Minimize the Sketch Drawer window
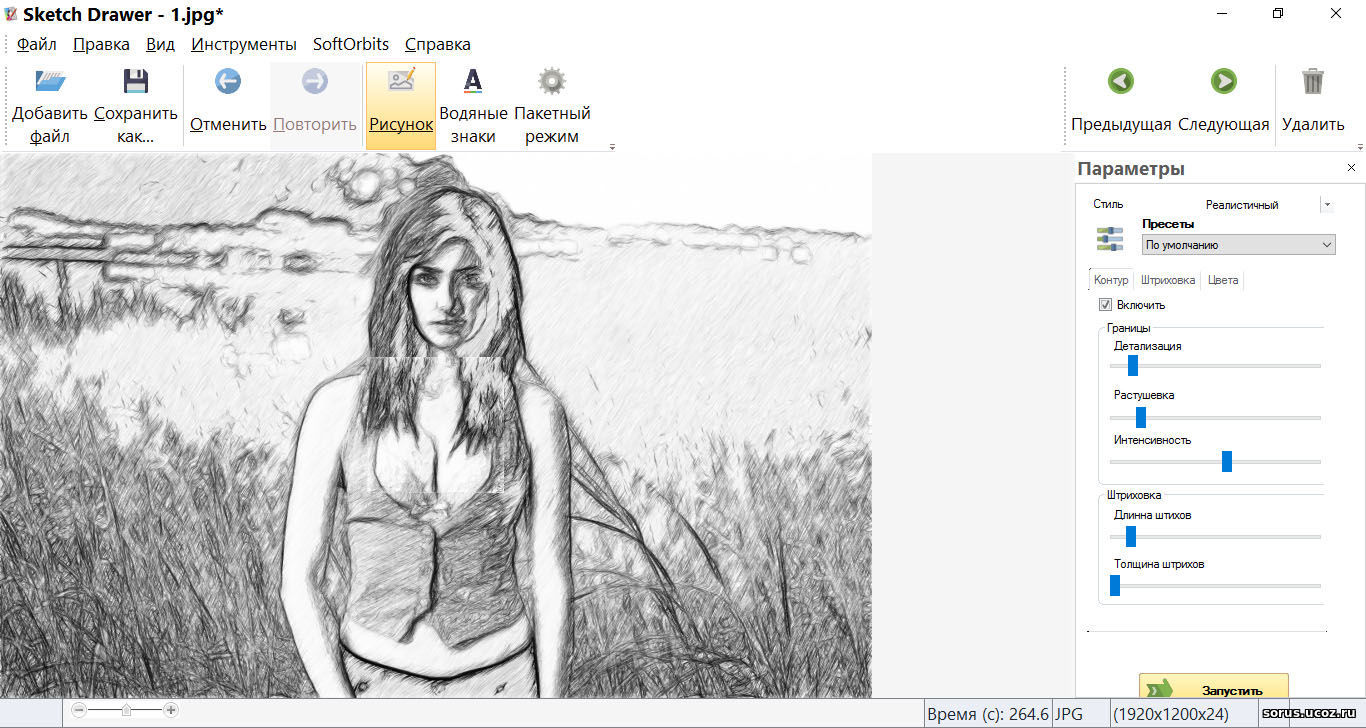Image resolution: width=1366 pixels, height=728 pixels. tap(1222, 13)
